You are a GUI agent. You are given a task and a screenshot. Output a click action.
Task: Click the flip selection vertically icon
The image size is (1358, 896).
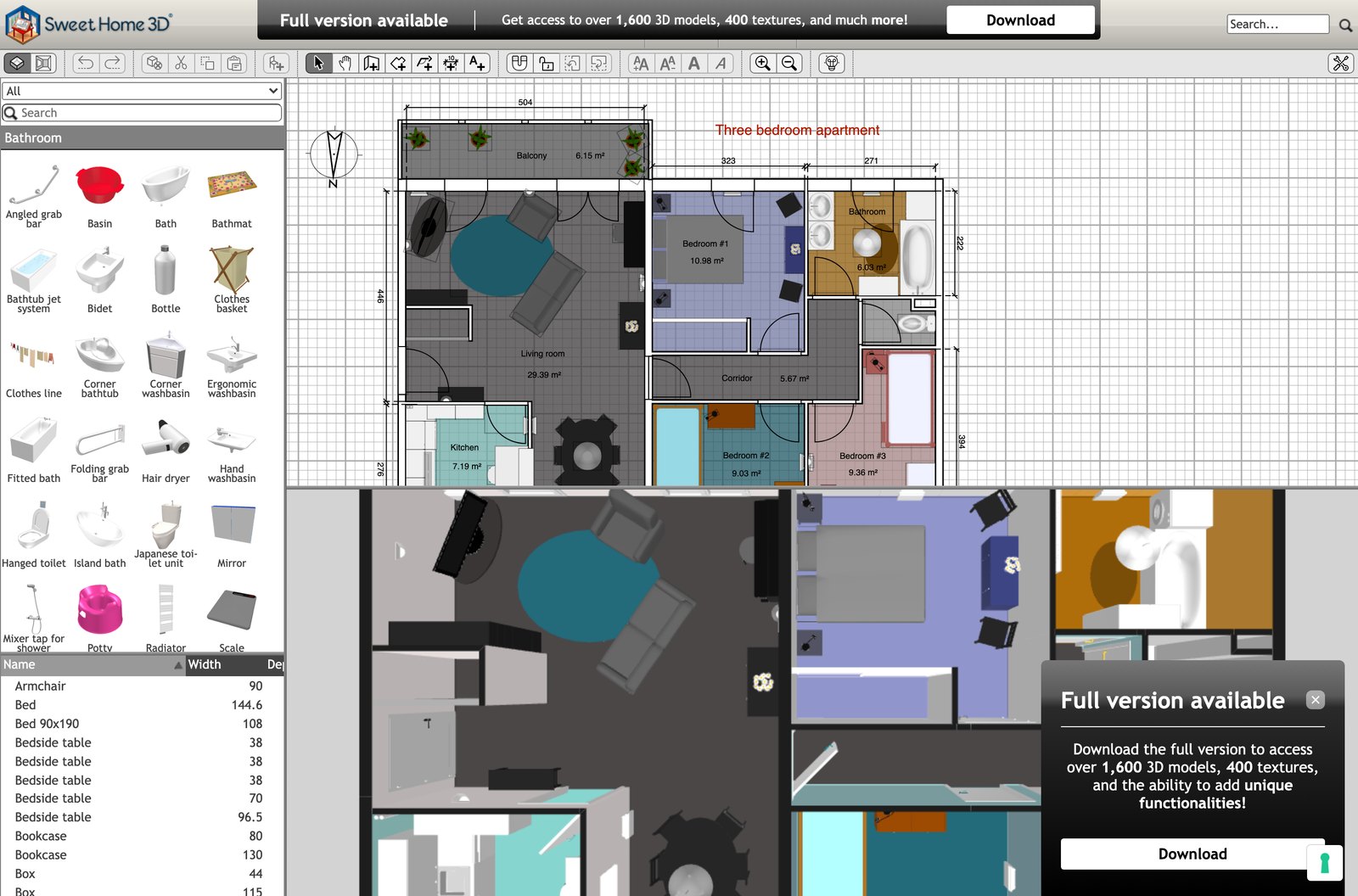(600, 63)
